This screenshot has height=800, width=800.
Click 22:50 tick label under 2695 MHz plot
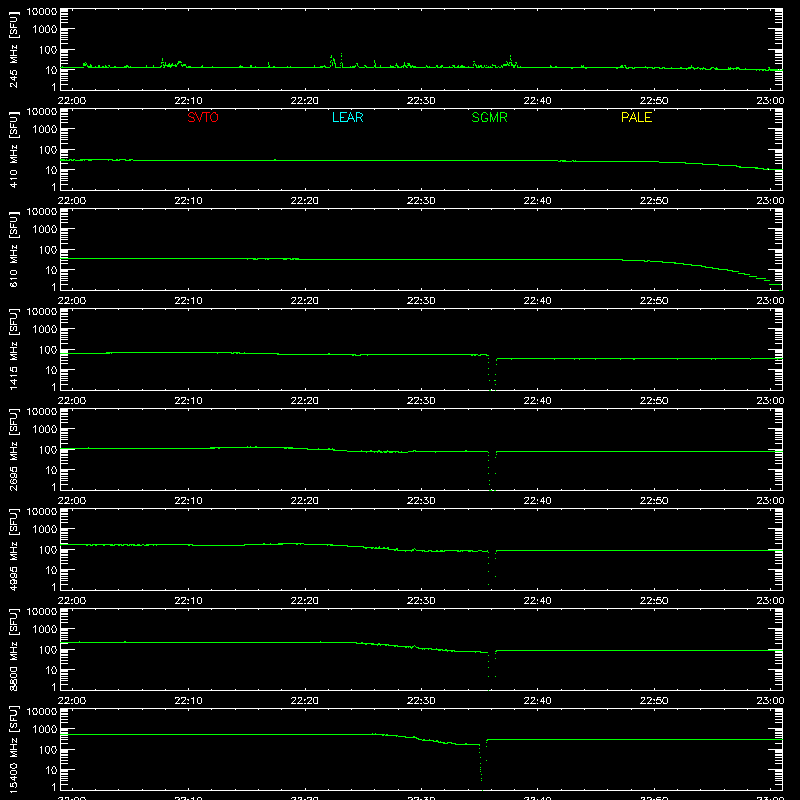pos(654,501)
